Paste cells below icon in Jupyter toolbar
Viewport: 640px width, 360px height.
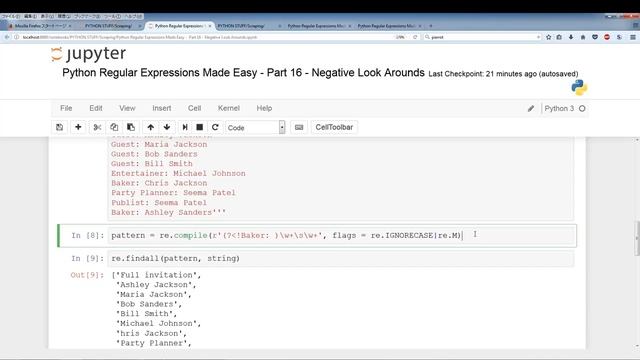131,127
